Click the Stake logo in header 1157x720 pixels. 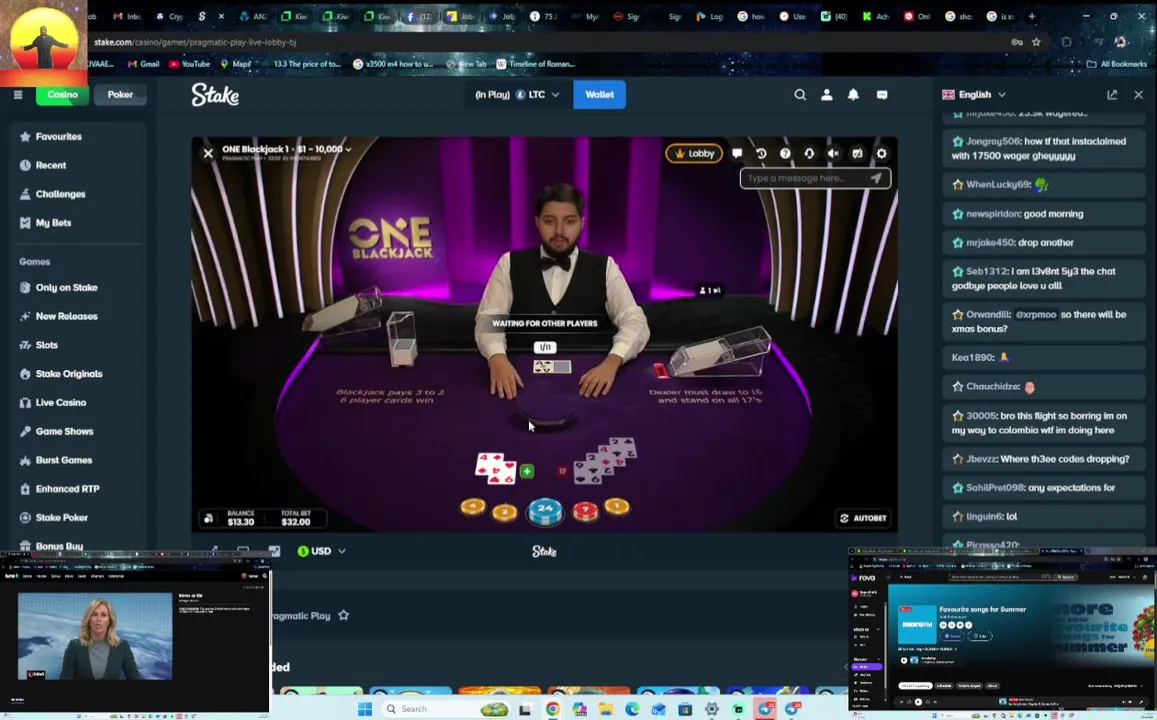pos(215,94)
